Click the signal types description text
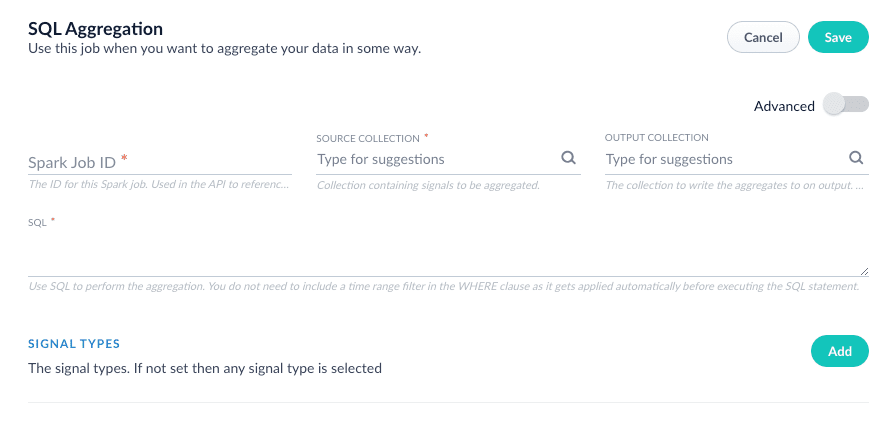The height and width of the screenshot is (423, 884). pos(205,368)
